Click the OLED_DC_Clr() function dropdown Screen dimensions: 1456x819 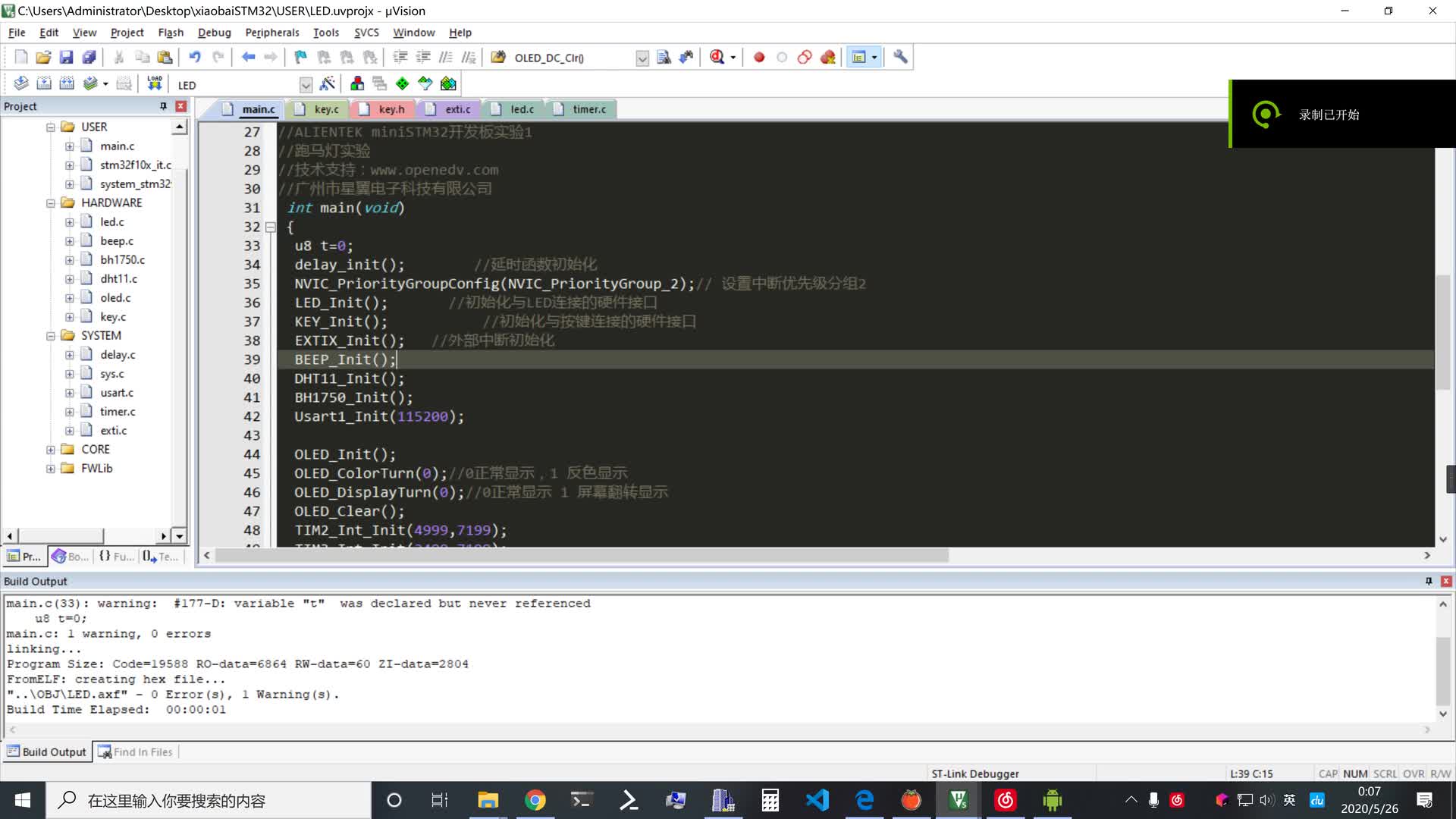(x=645, y=57)
